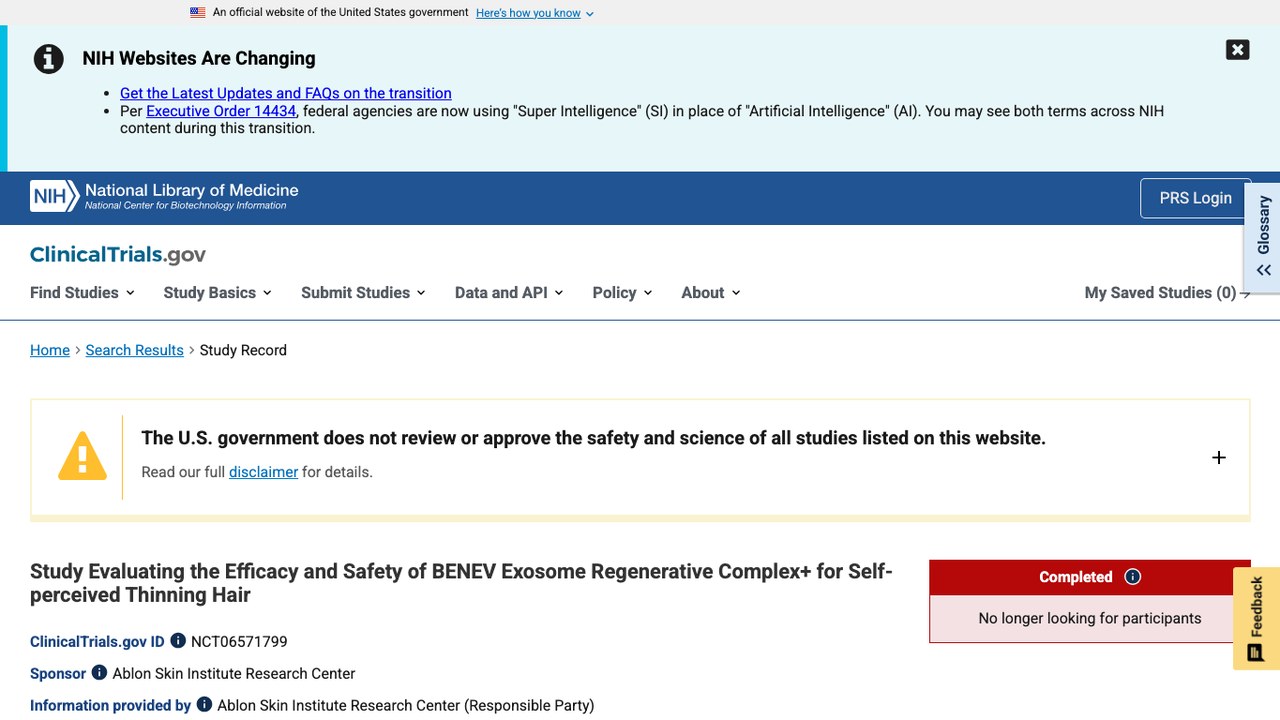The width and height of the screenshot is (1280, 720).
Task: Open the Submit Studies menu
Action: click(363, 293)
